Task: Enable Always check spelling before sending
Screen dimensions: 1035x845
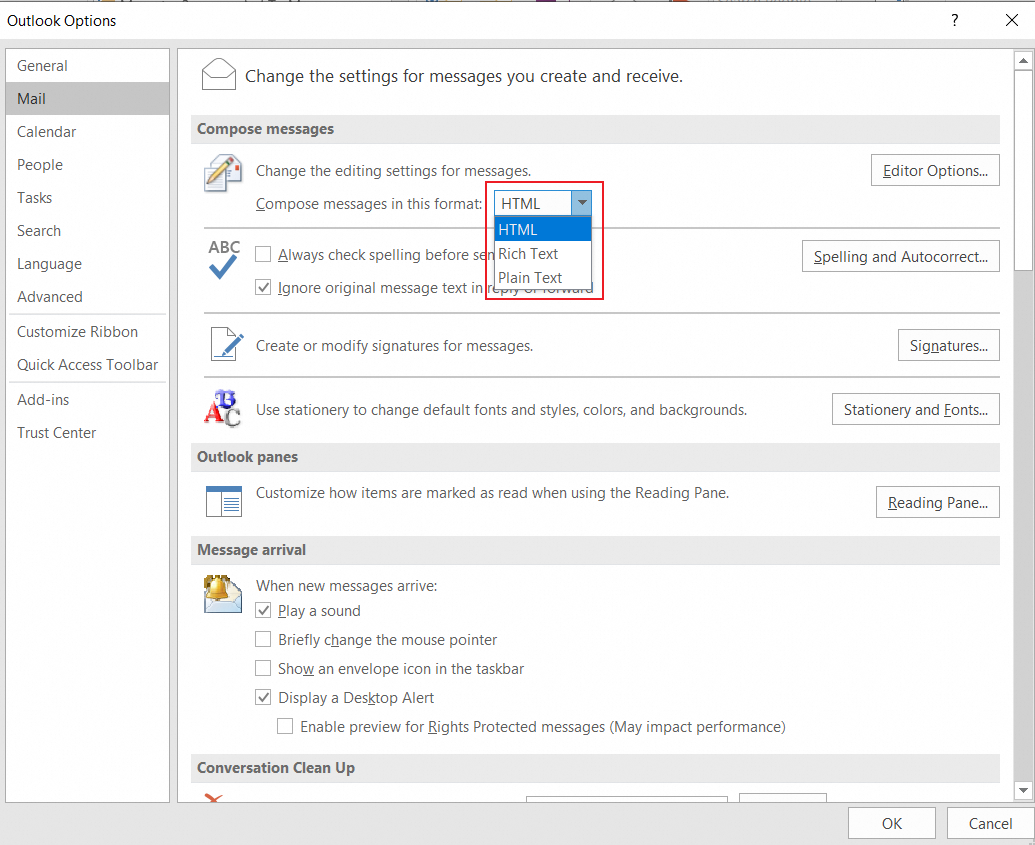Action: 263,254
